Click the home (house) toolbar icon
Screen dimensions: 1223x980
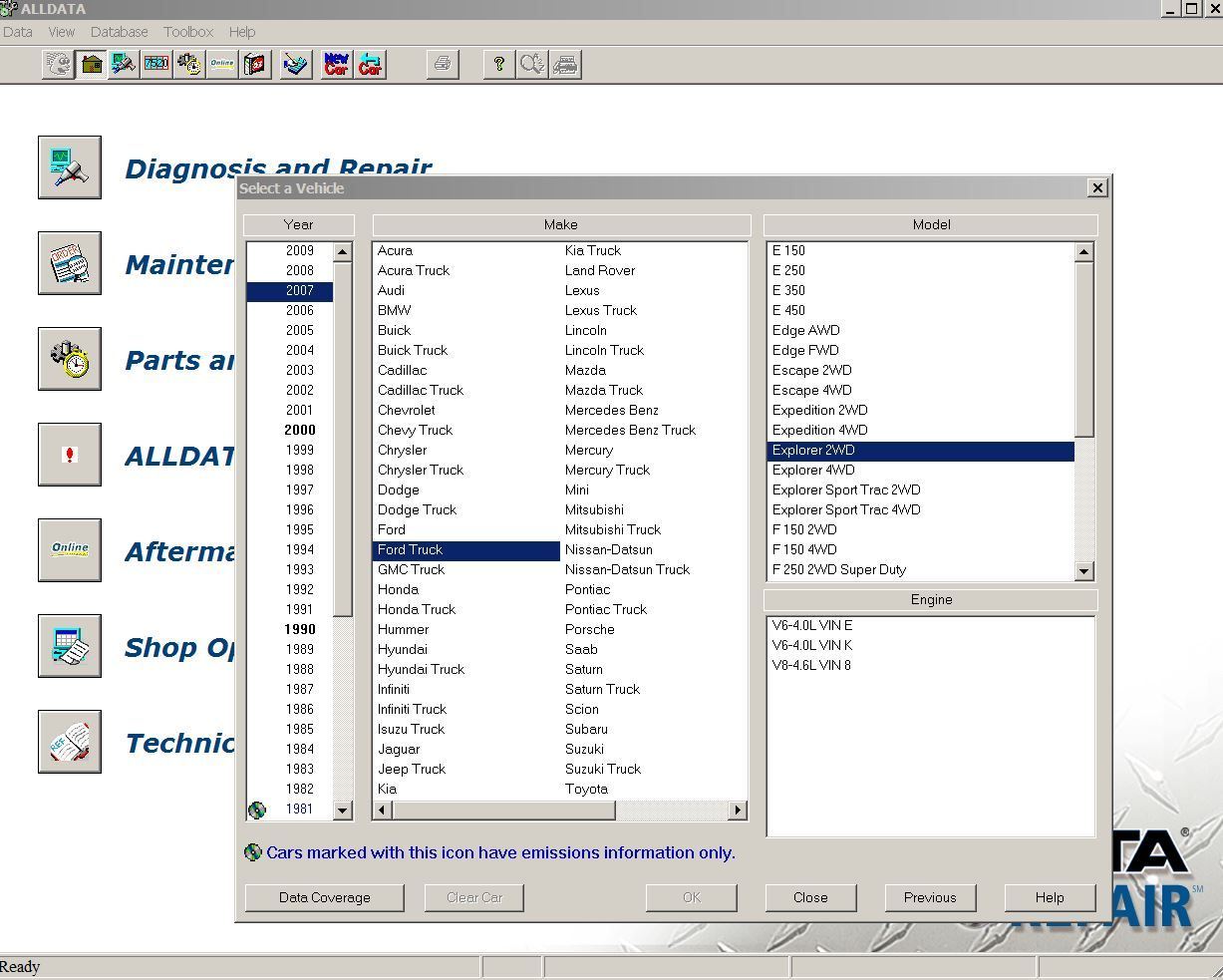[92, 65]
